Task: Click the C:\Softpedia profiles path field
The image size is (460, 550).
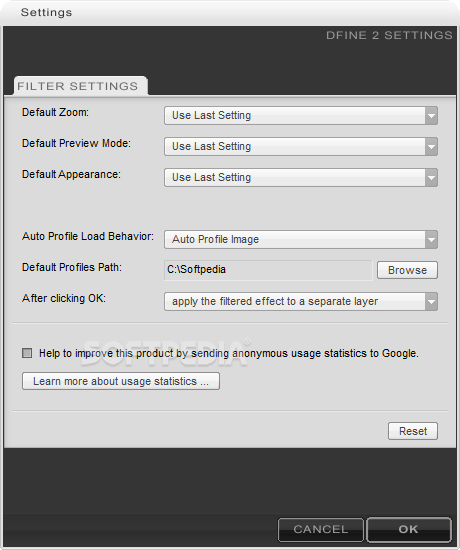Action: (x=268, y=270)
